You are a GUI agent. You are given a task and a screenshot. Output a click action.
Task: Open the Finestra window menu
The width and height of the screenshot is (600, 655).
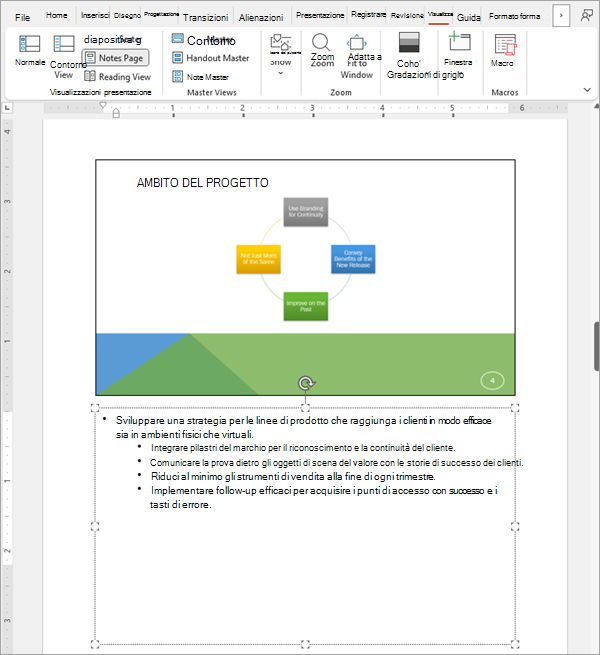tap(458, 49)
